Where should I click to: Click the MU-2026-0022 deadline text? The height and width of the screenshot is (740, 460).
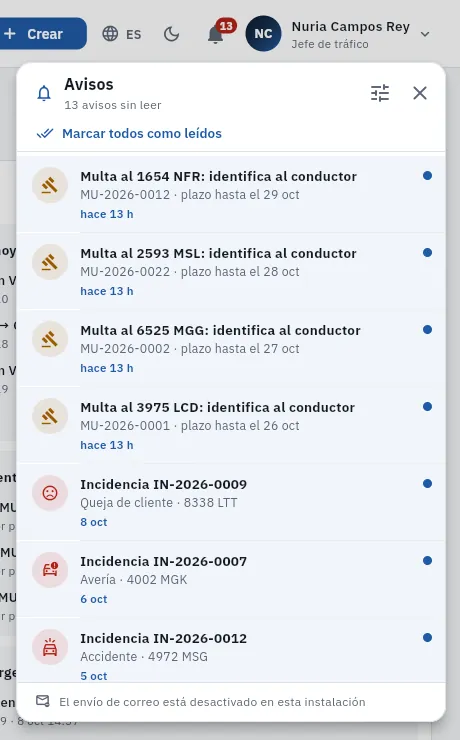[x=190, y=271]
